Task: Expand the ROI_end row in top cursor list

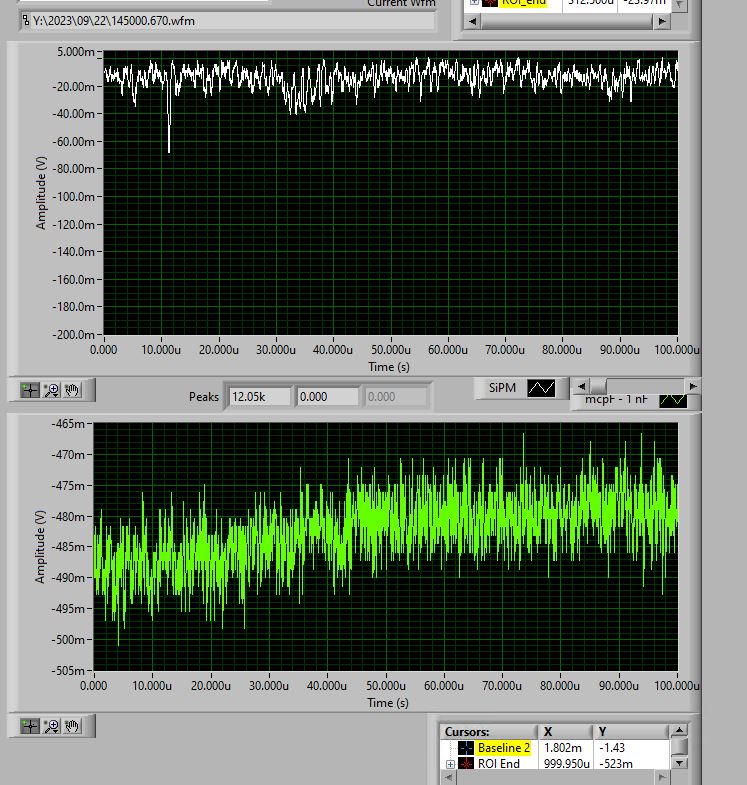Action: coord(474,2)
